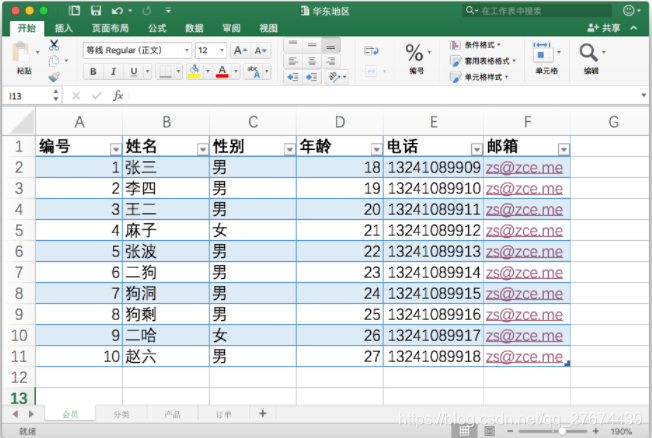
Task: Center text horizontally
Action: click(312, 61)
